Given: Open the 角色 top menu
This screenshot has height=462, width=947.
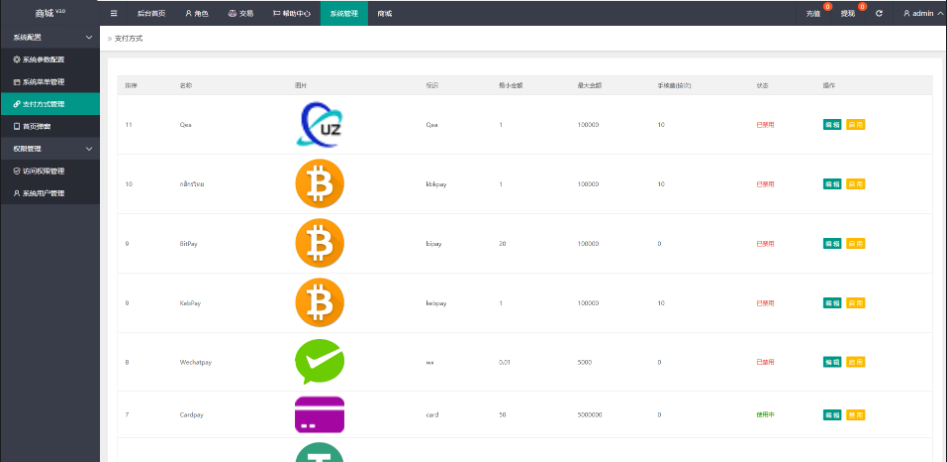Looking at the screenshot, I should point(197,13).
